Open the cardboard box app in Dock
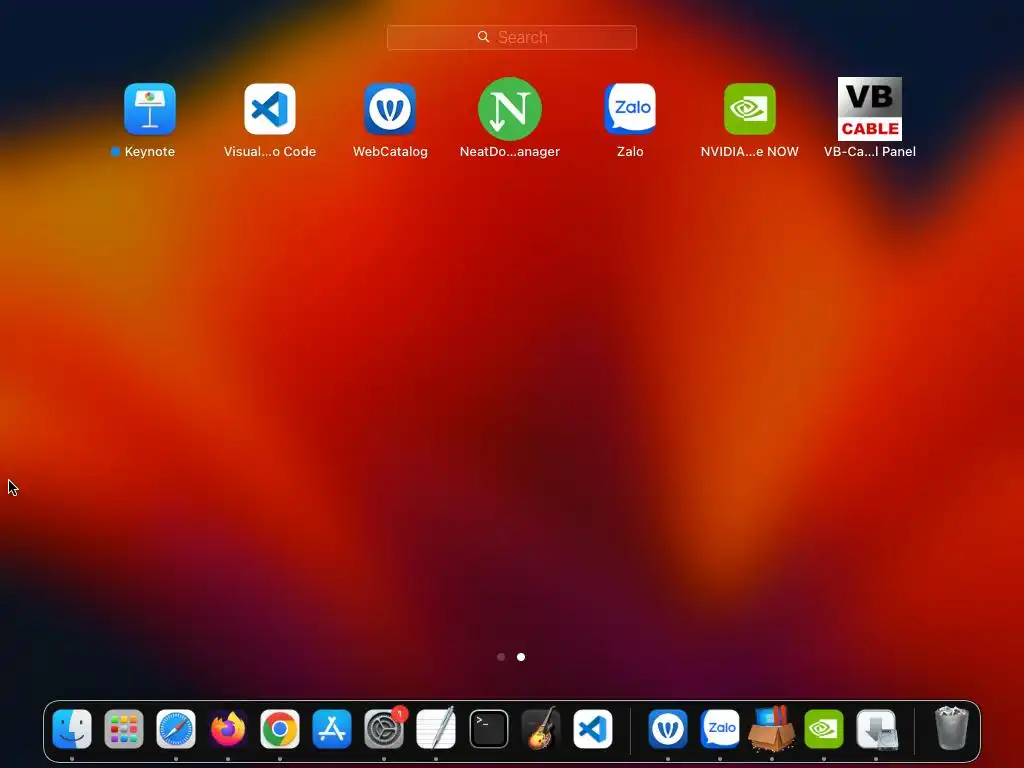The width and height of the screenshot is (1024, 768). point(771,729)
